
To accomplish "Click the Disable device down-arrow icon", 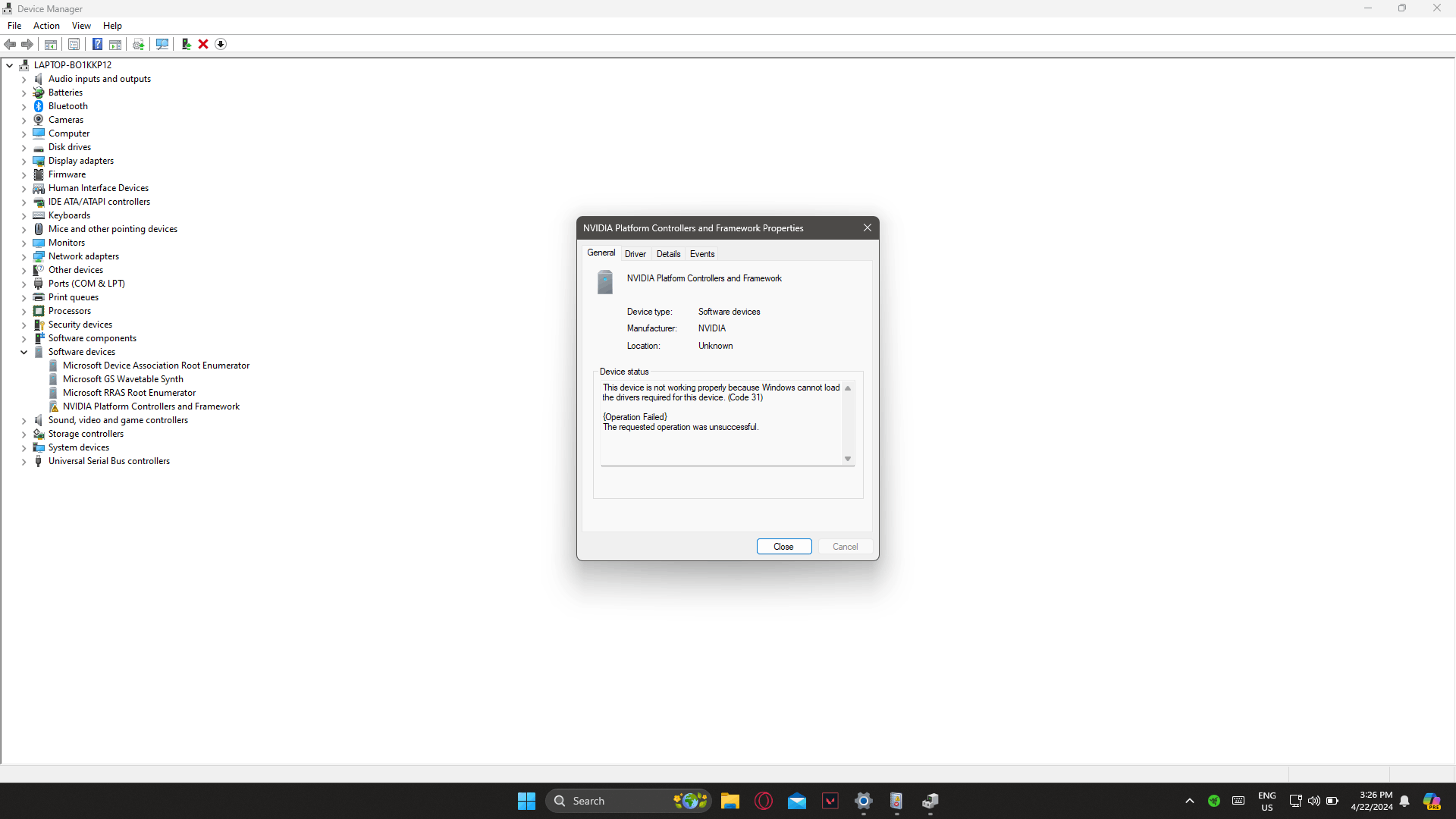I will click(x=221, y=44).
